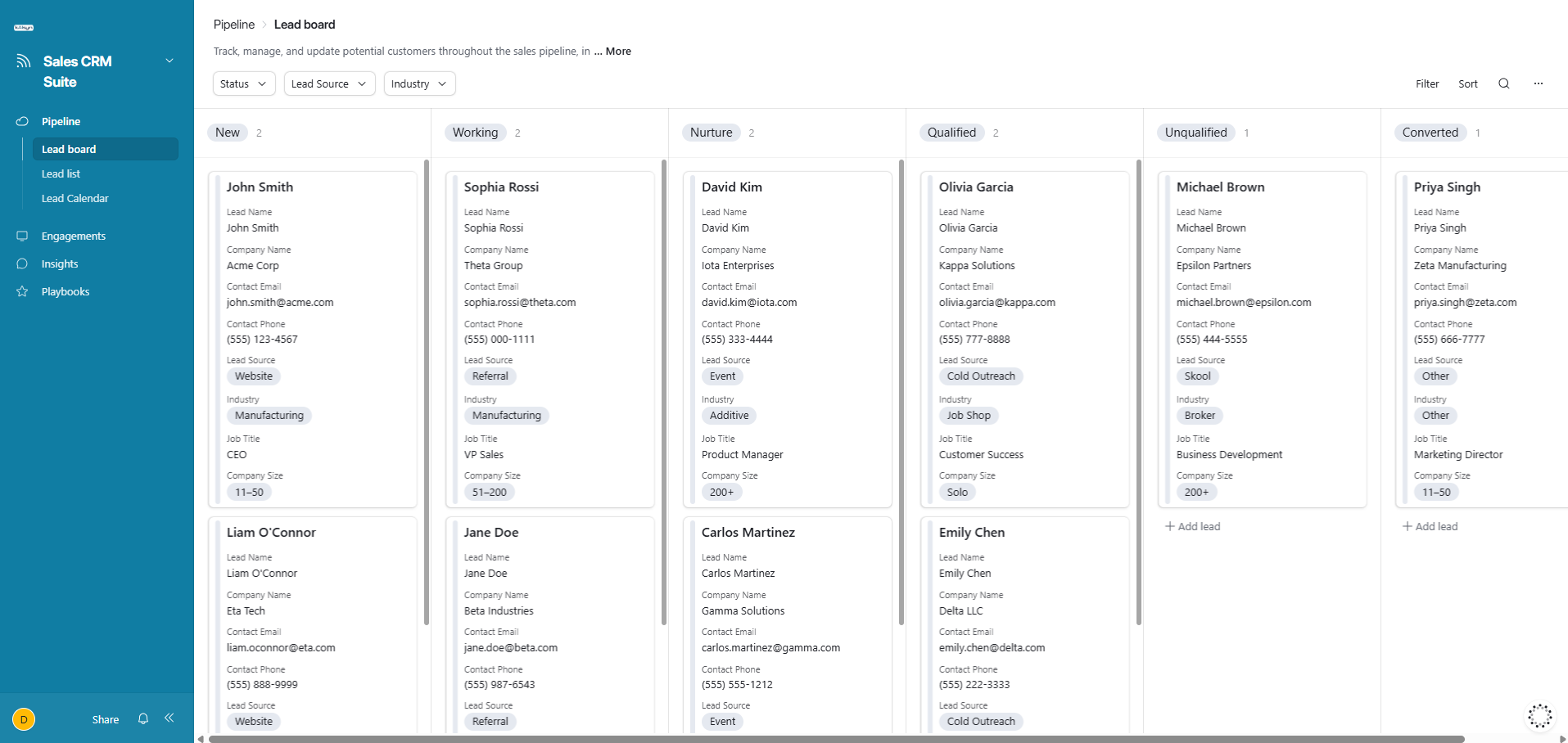Expand the description with the More link

coord(612,51)
